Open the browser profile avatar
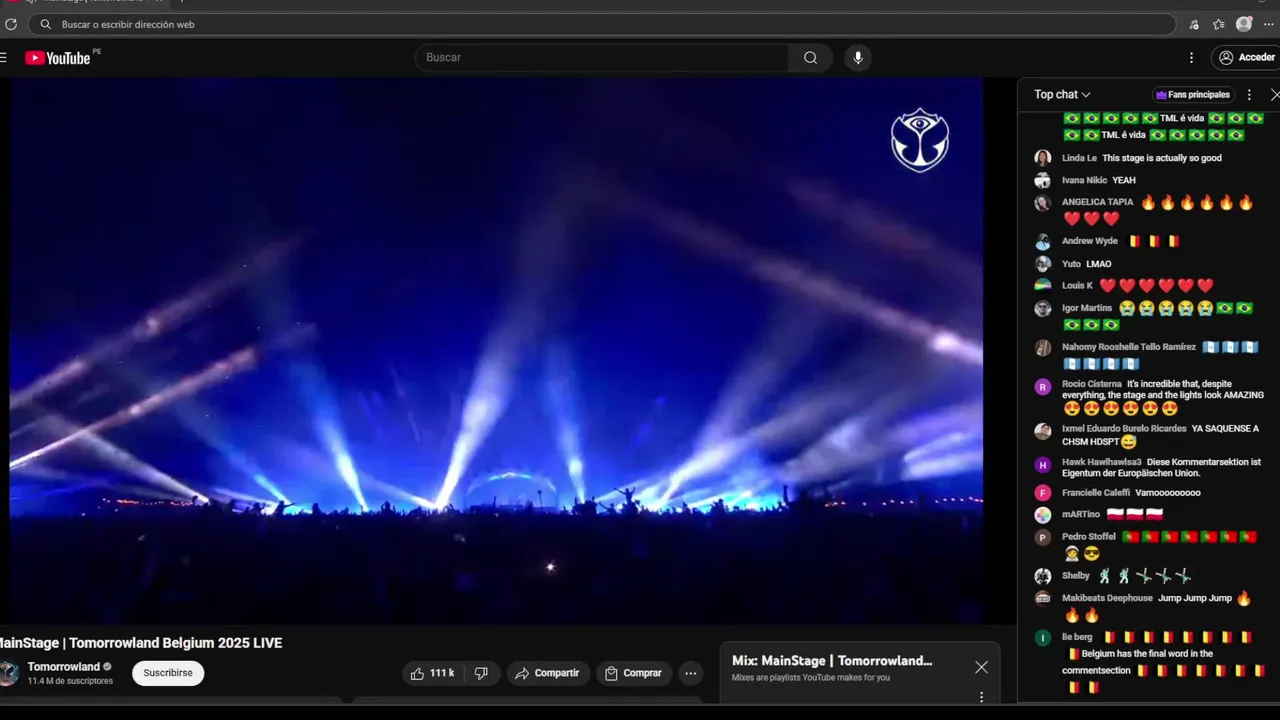1280x720 pixels. [x=1244, y=24]
